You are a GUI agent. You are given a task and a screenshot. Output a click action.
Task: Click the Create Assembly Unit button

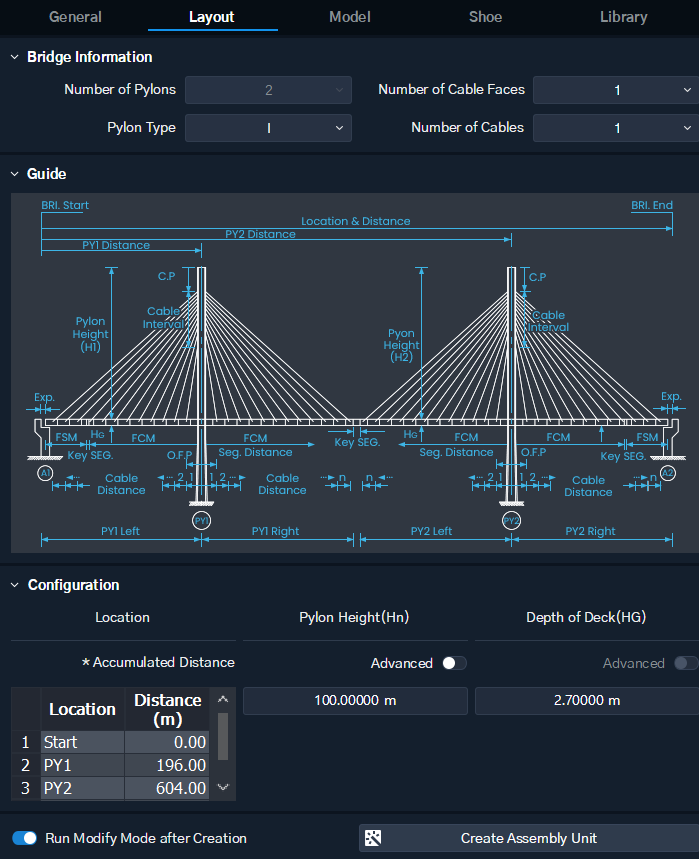528,838
